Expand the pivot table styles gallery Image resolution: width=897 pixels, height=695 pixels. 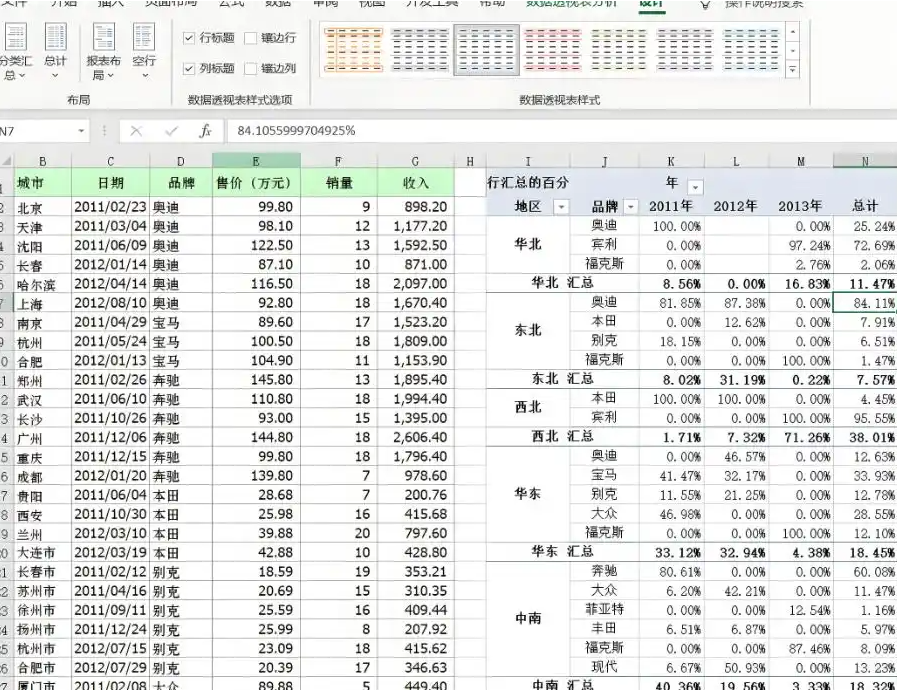792,71
